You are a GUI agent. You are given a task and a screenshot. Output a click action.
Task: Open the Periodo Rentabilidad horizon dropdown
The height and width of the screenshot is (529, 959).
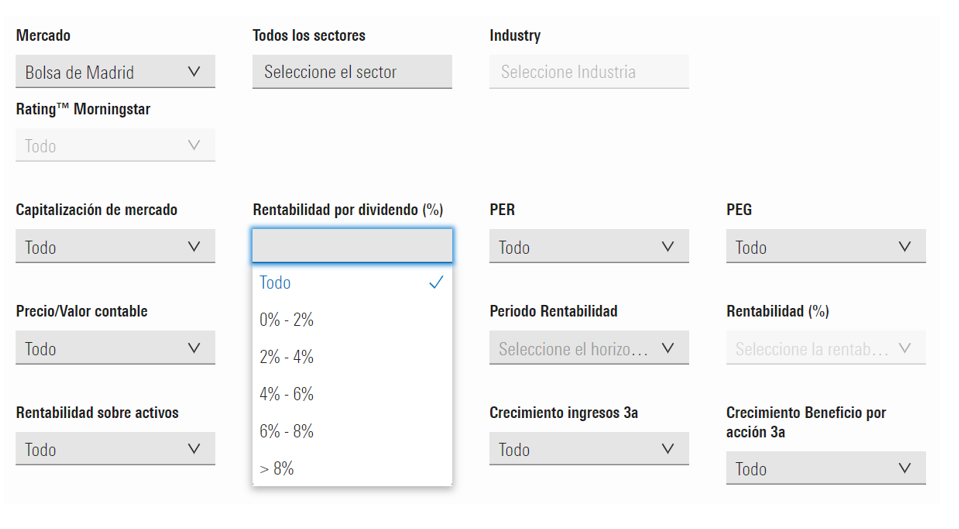tap(589, 349)
